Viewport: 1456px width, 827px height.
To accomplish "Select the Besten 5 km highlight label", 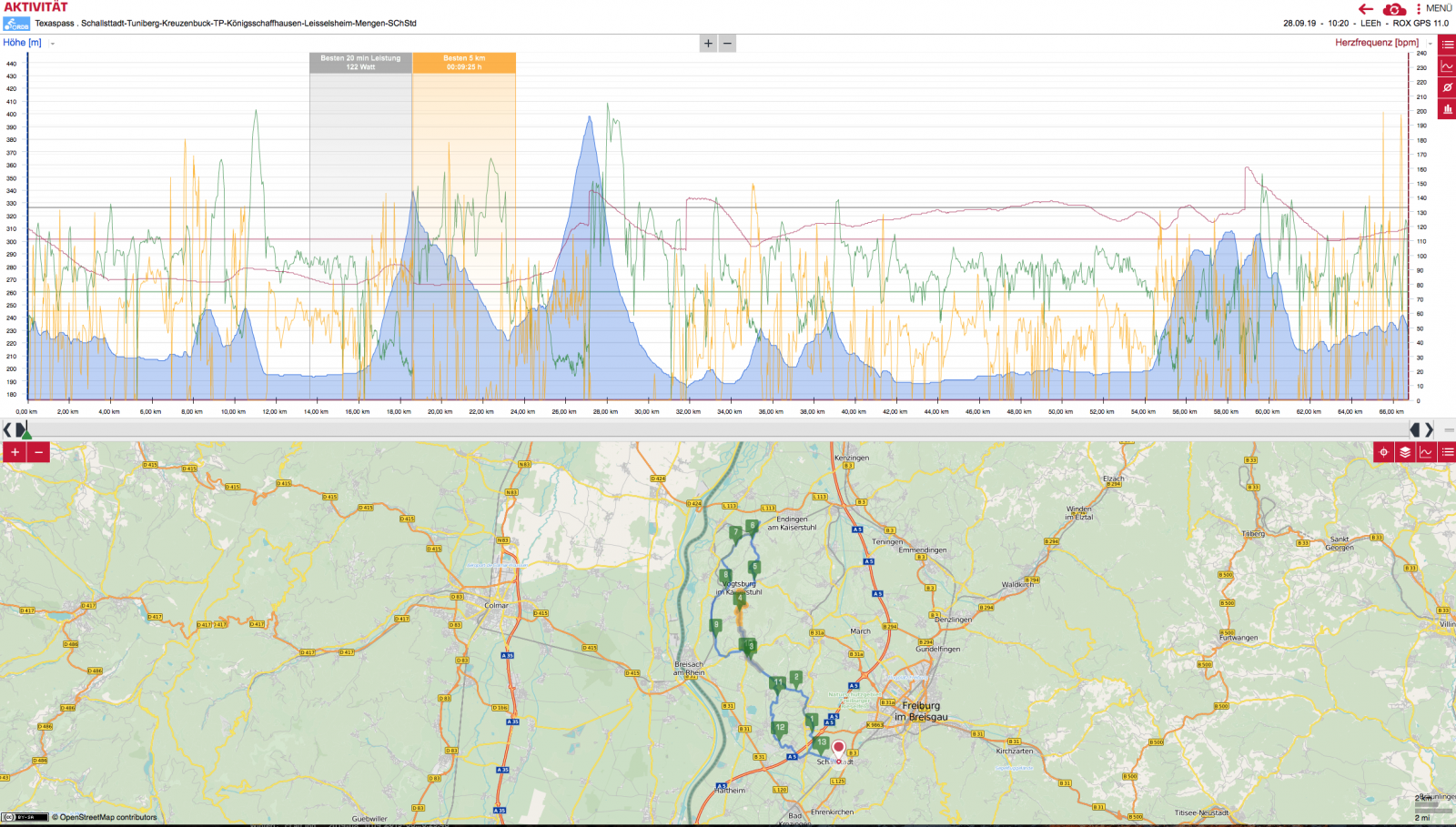I will click(464, 63).
